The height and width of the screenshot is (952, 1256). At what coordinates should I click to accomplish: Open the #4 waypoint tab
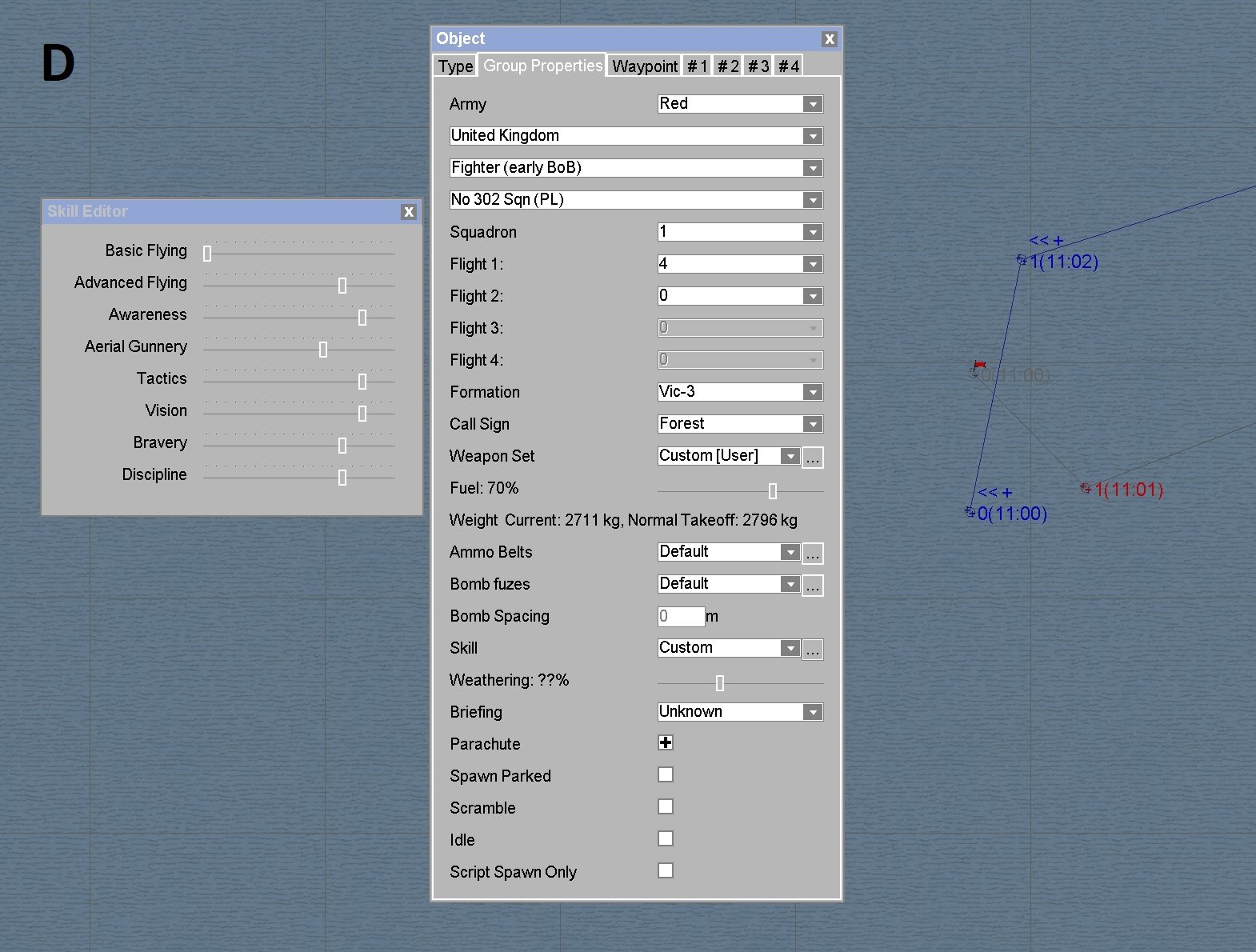coord(789,66)
